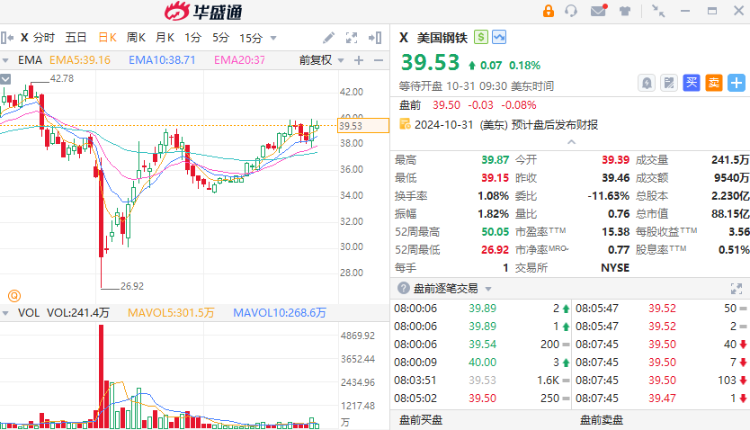Select the 日K chart tab
750x430 pixels.
[x=108, y=38]
